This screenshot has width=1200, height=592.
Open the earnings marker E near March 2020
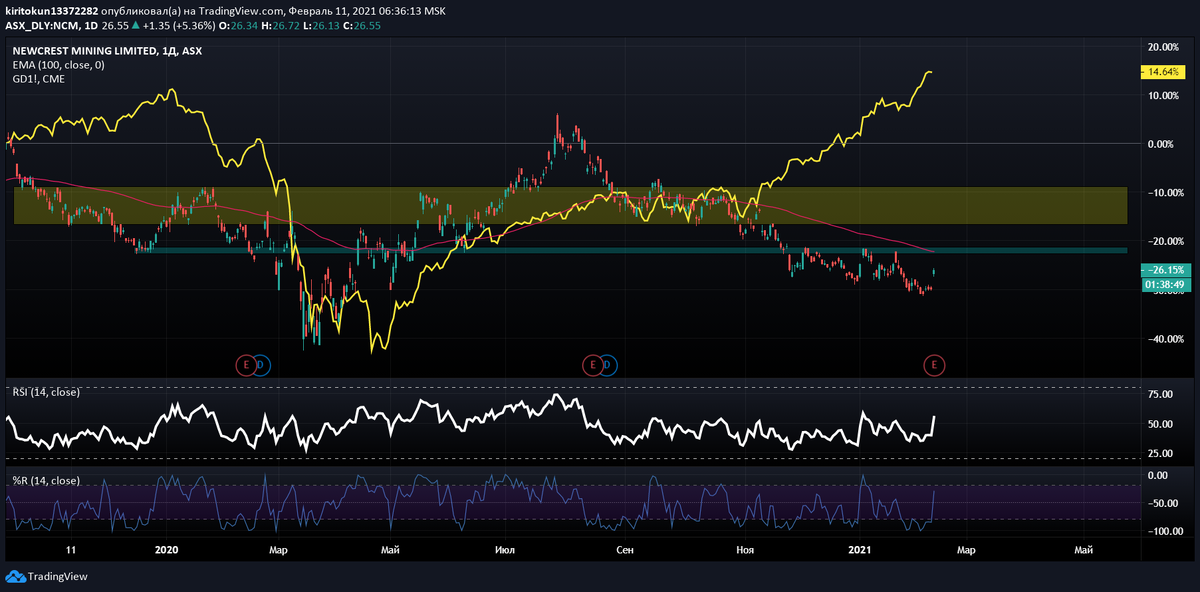pyautogui.click(x=246, y=364)
